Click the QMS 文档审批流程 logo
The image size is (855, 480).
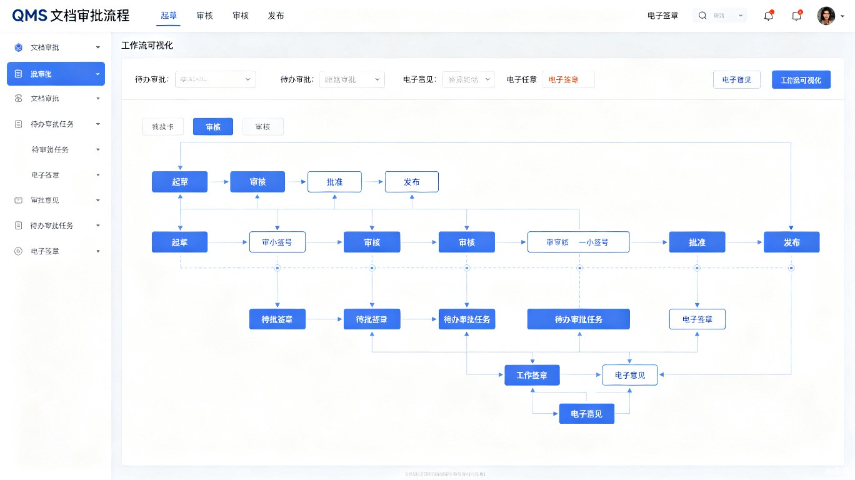click(71, 16)
